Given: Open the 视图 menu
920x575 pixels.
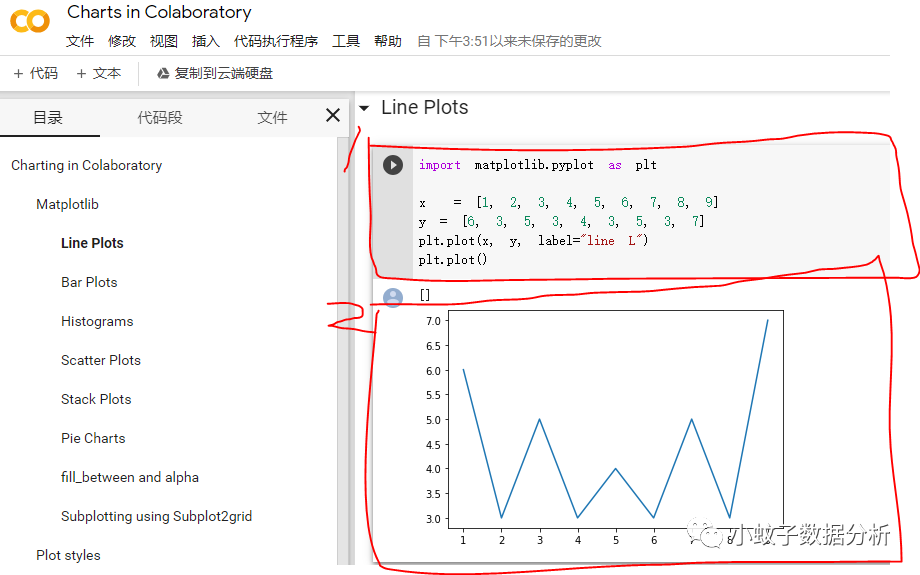Looking at the screenshot, I should pos(164,41).
